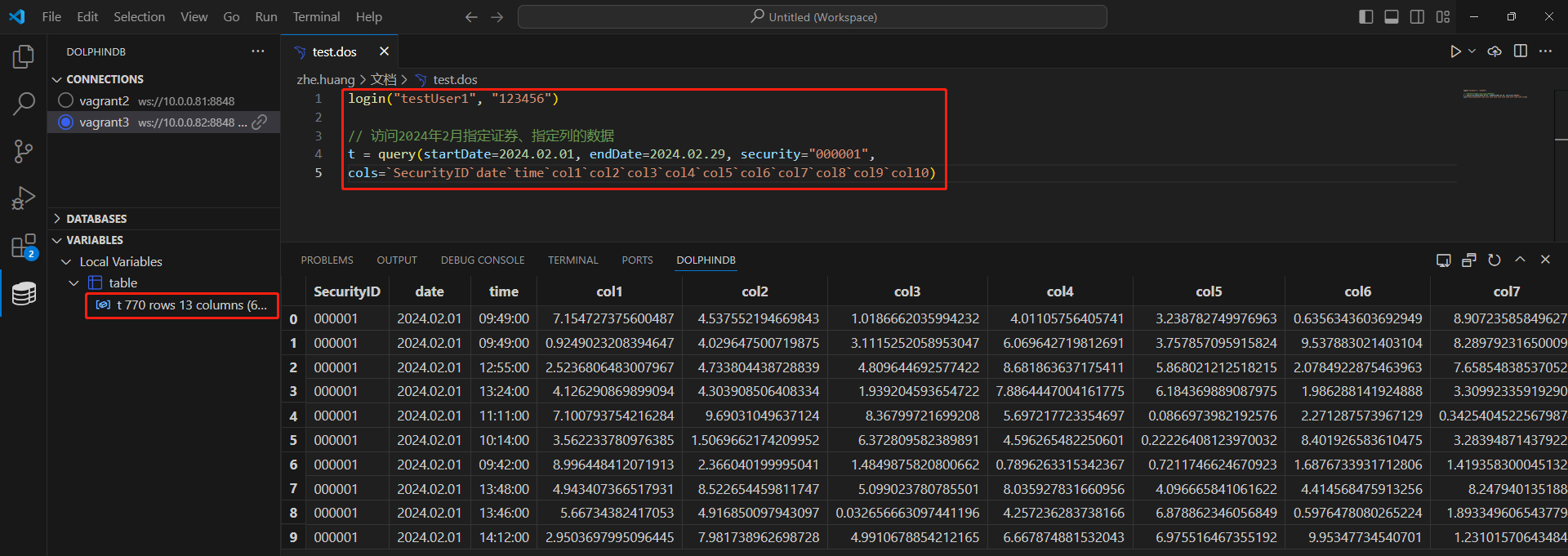
Task: Click the DolphinDB database sidebar icon
Action: (24, 293)
